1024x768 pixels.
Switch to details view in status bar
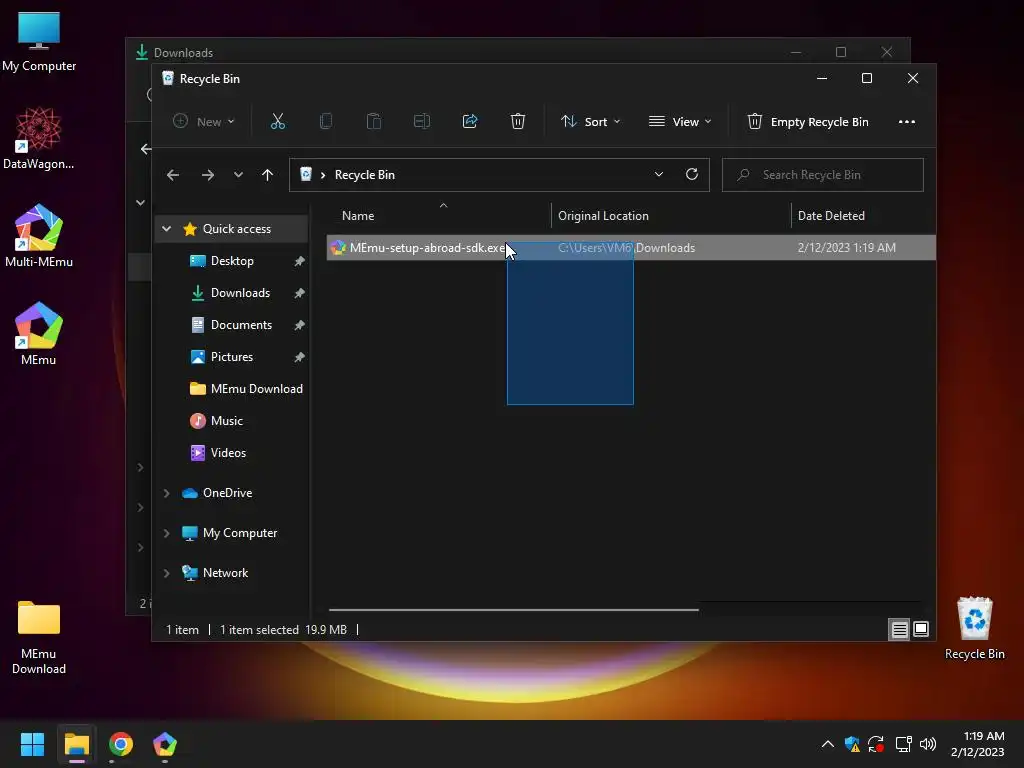tap(899, 630)
